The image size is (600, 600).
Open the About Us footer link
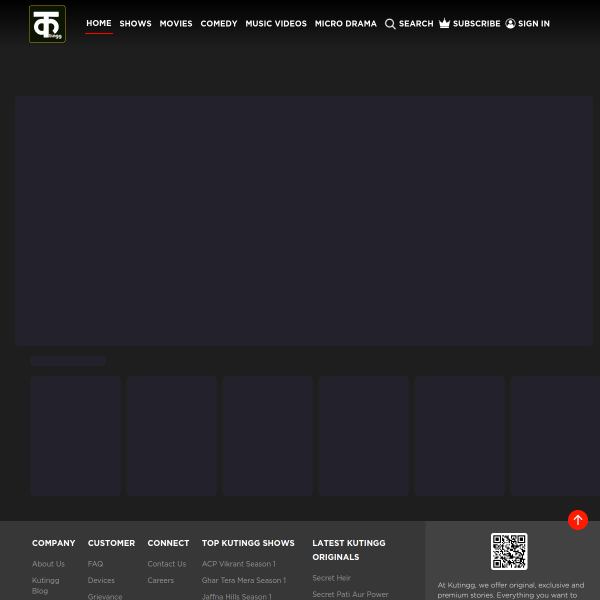(x=48, y=564)
